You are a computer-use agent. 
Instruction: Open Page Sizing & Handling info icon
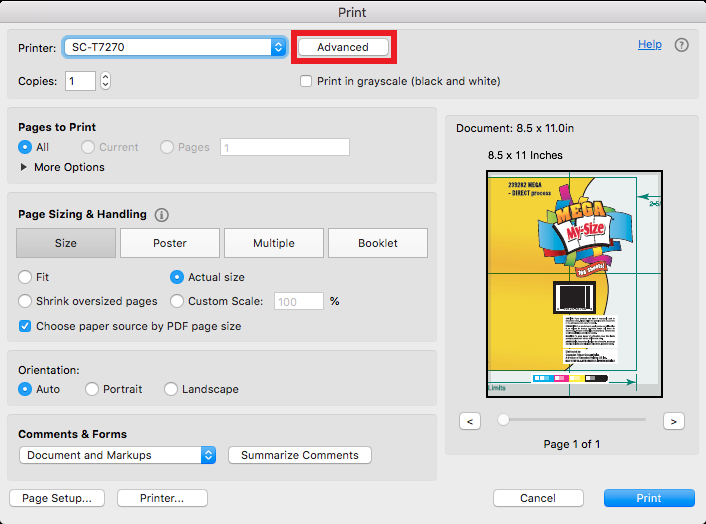[161, 215]
